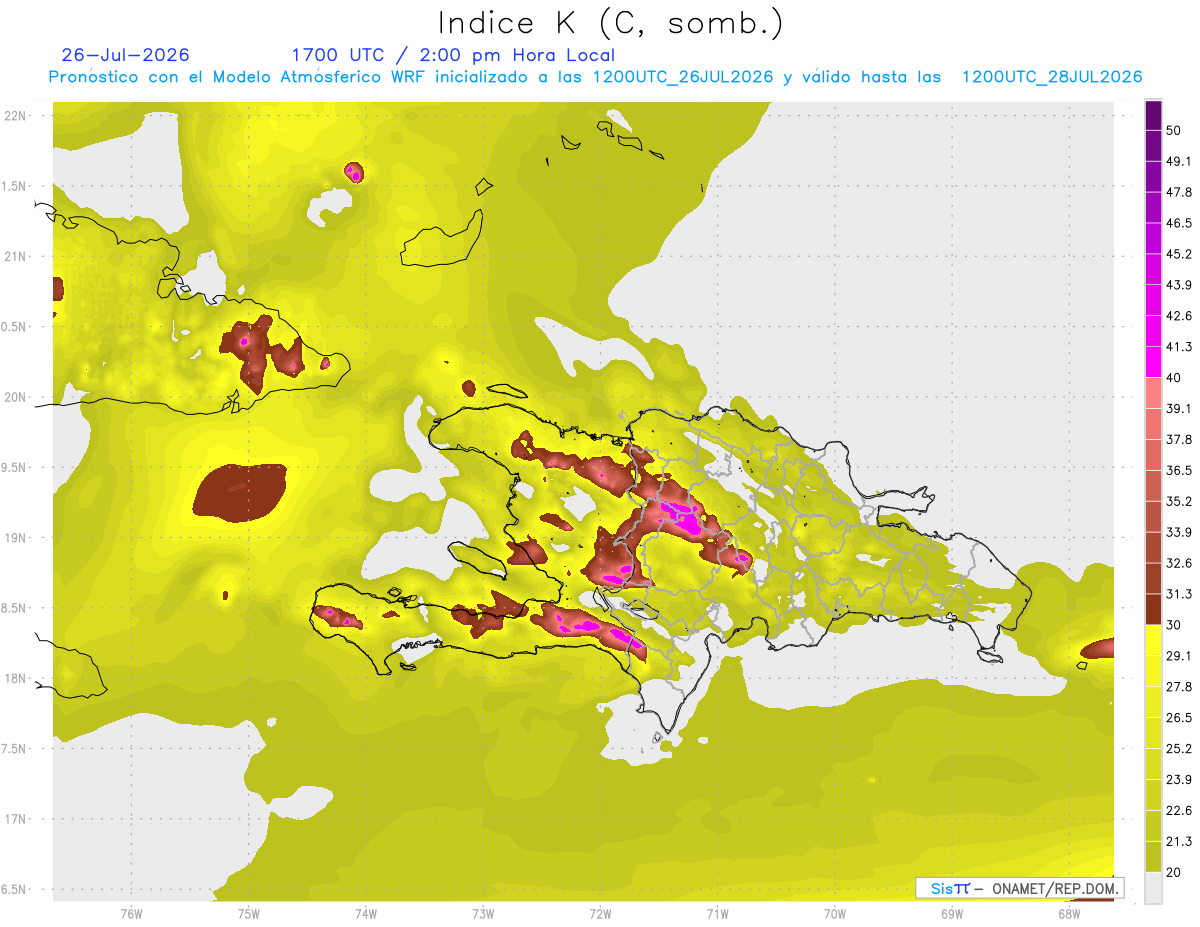
Task: Click the colorbar value '27.8'
Action: pyautogui.click(x=1179, y=687)
